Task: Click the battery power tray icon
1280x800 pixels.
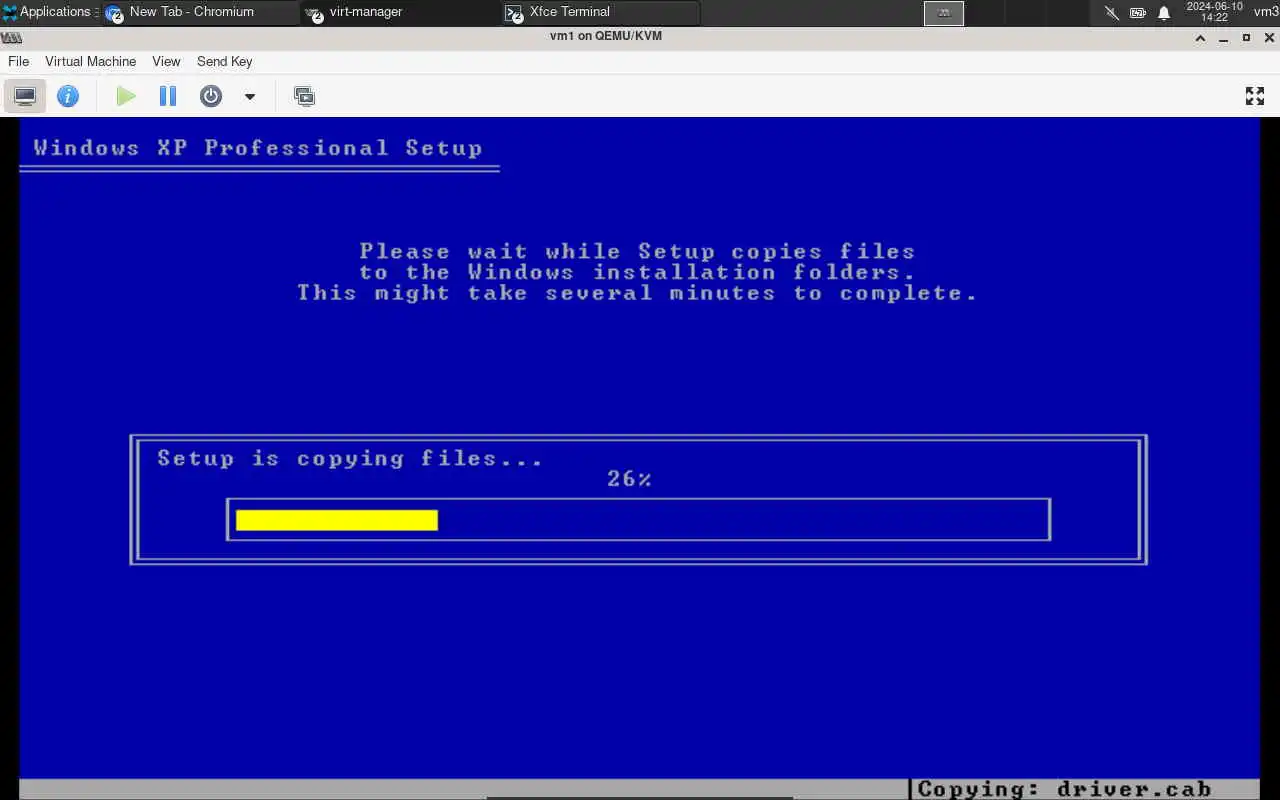Action: (1138, 13)
